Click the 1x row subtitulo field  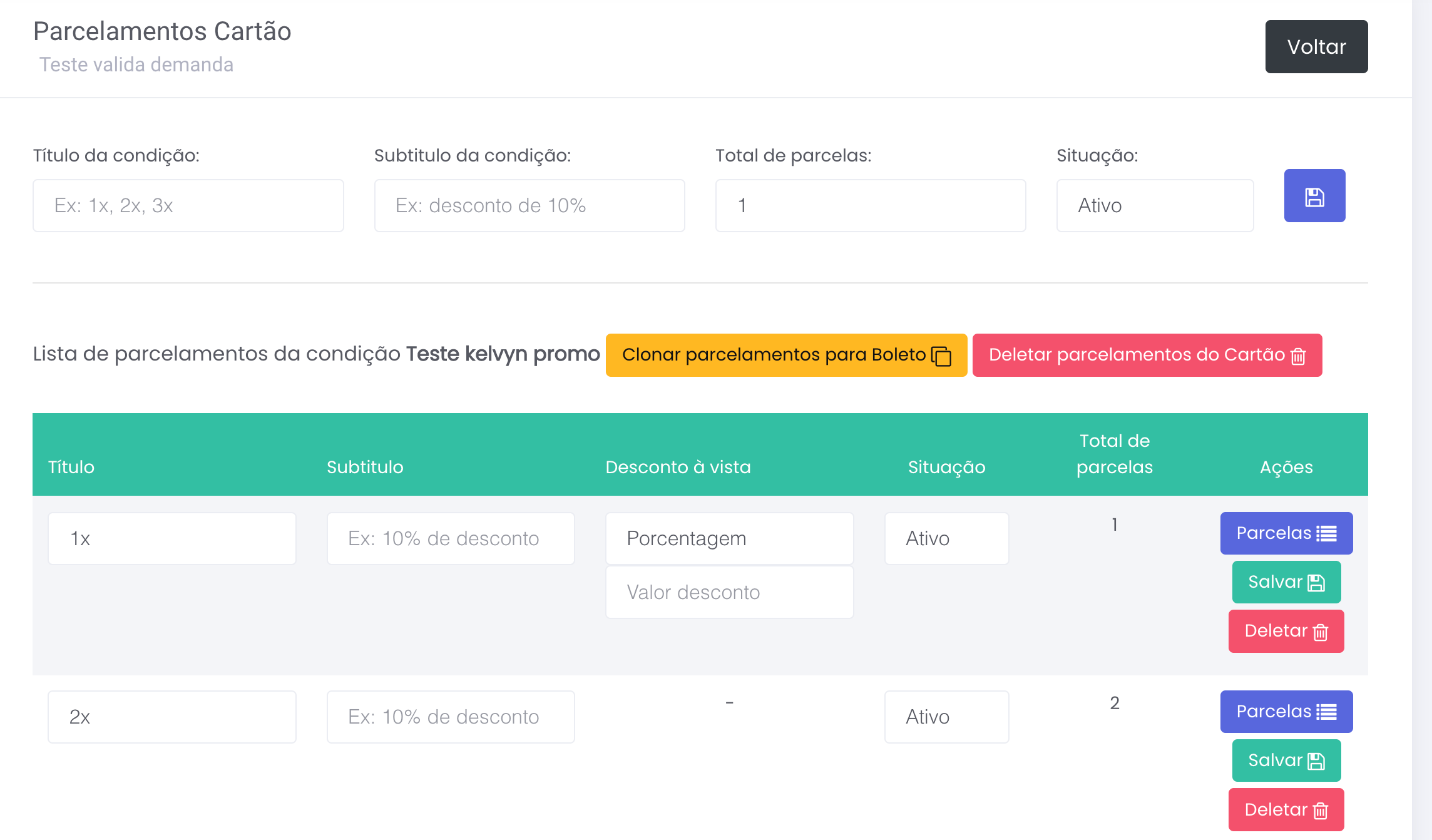click(451, 539)
